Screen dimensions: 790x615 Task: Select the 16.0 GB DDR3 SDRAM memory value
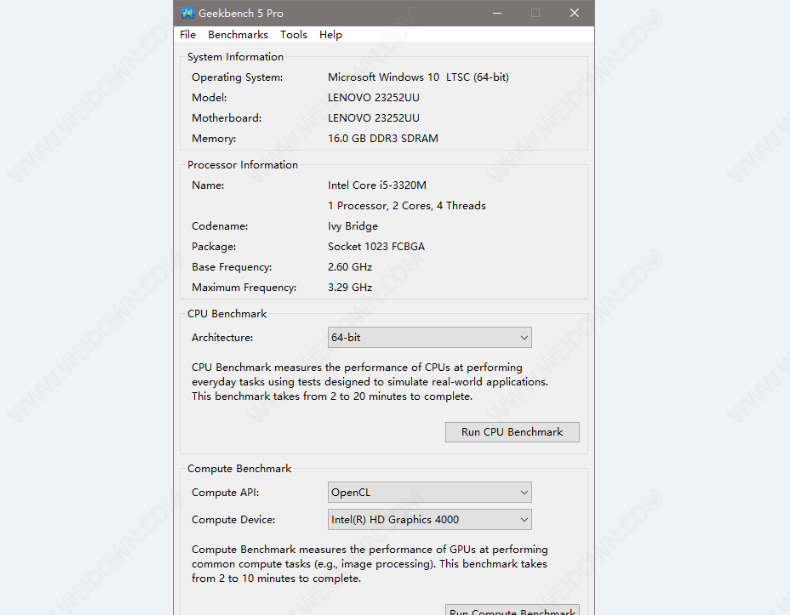point(383,138)
